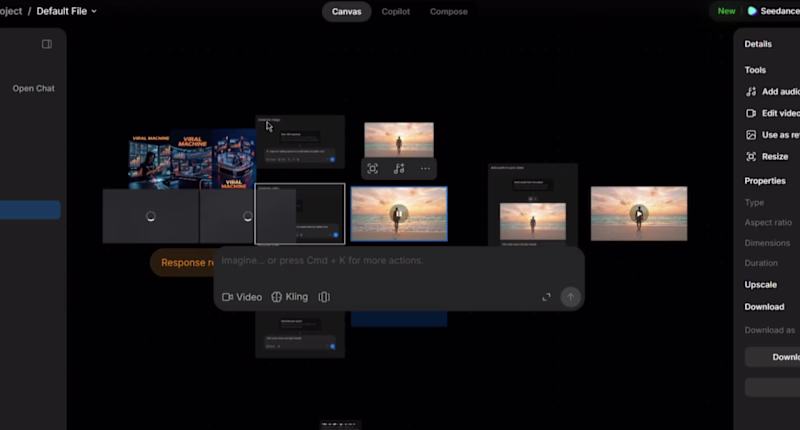
Task: Click the Imagine prompt input field
Action: coord(399,261)
